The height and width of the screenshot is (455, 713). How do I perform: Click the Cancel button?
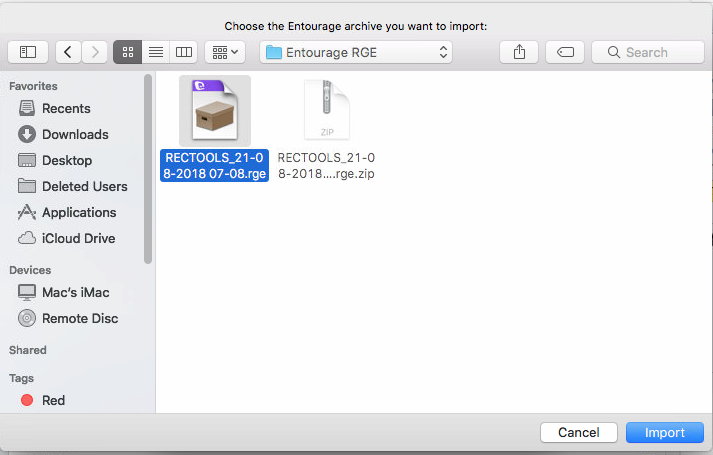coord(579,432)
